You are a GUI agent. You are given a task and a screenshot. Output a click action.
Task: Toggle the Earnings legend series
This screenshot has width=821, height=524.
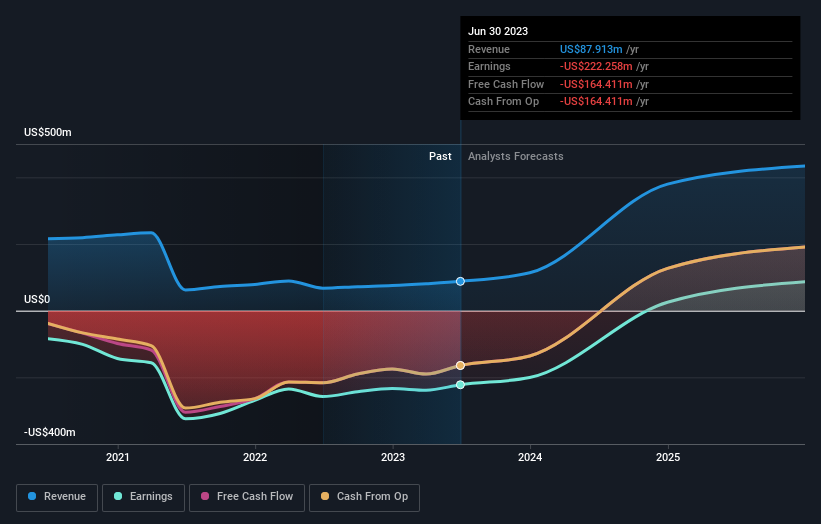point(143,497)
